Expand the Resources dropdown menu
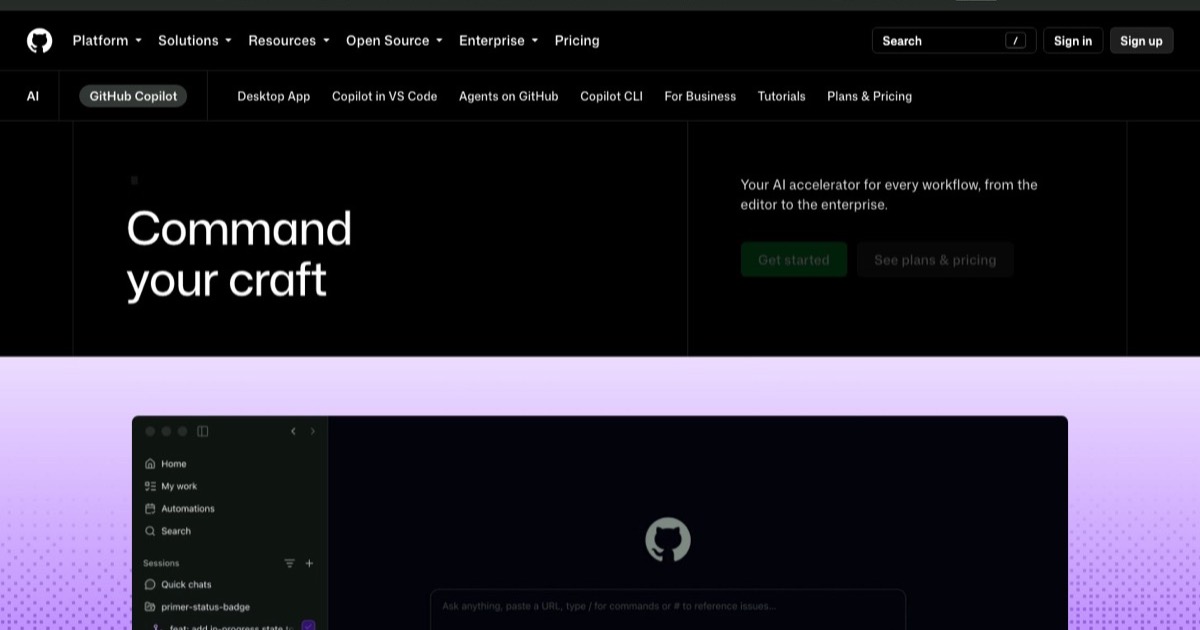 pos(289,41)
